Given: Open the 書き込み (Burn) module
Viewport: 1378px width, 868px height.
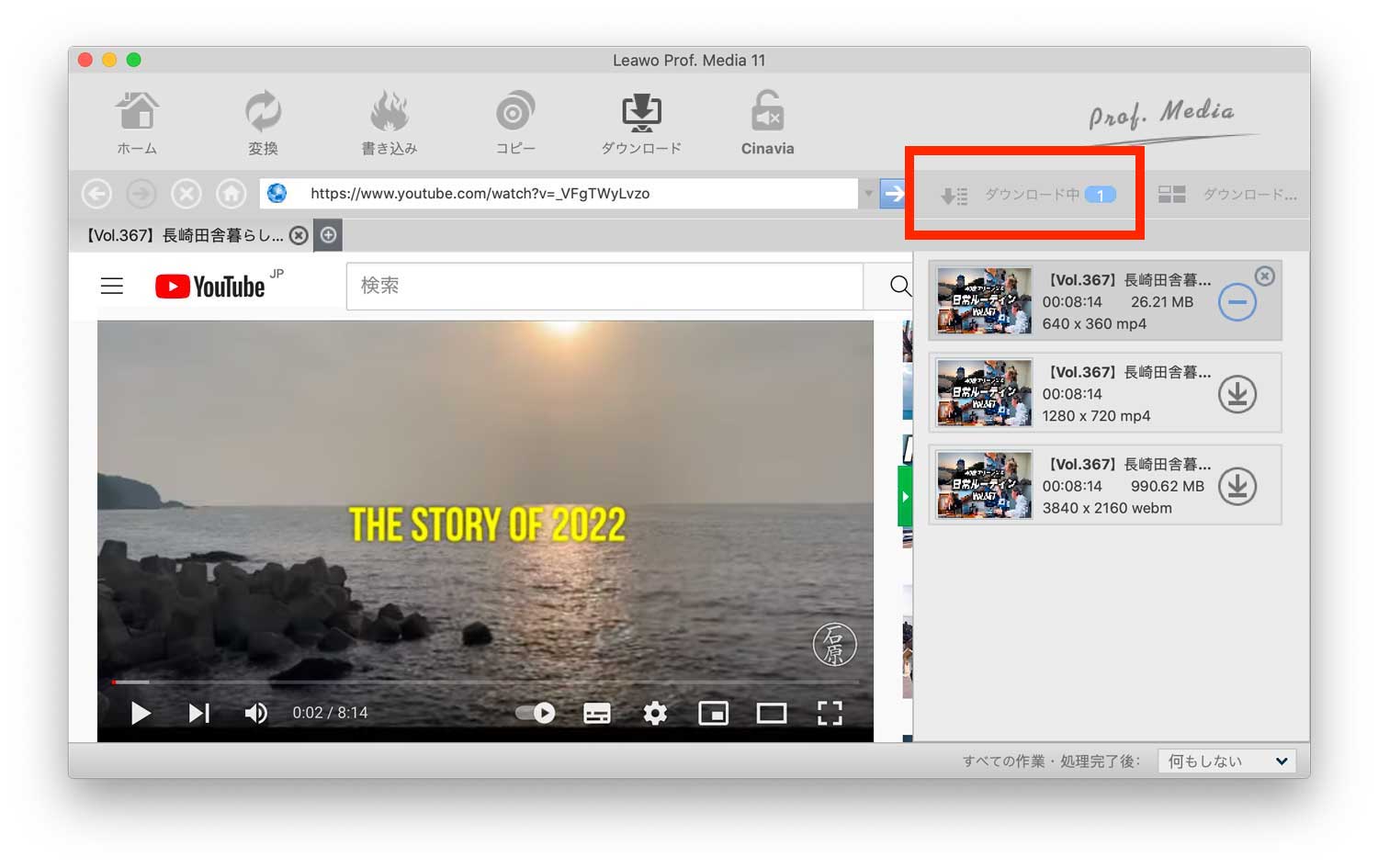Looking at the screenshot, I should 389,123.
